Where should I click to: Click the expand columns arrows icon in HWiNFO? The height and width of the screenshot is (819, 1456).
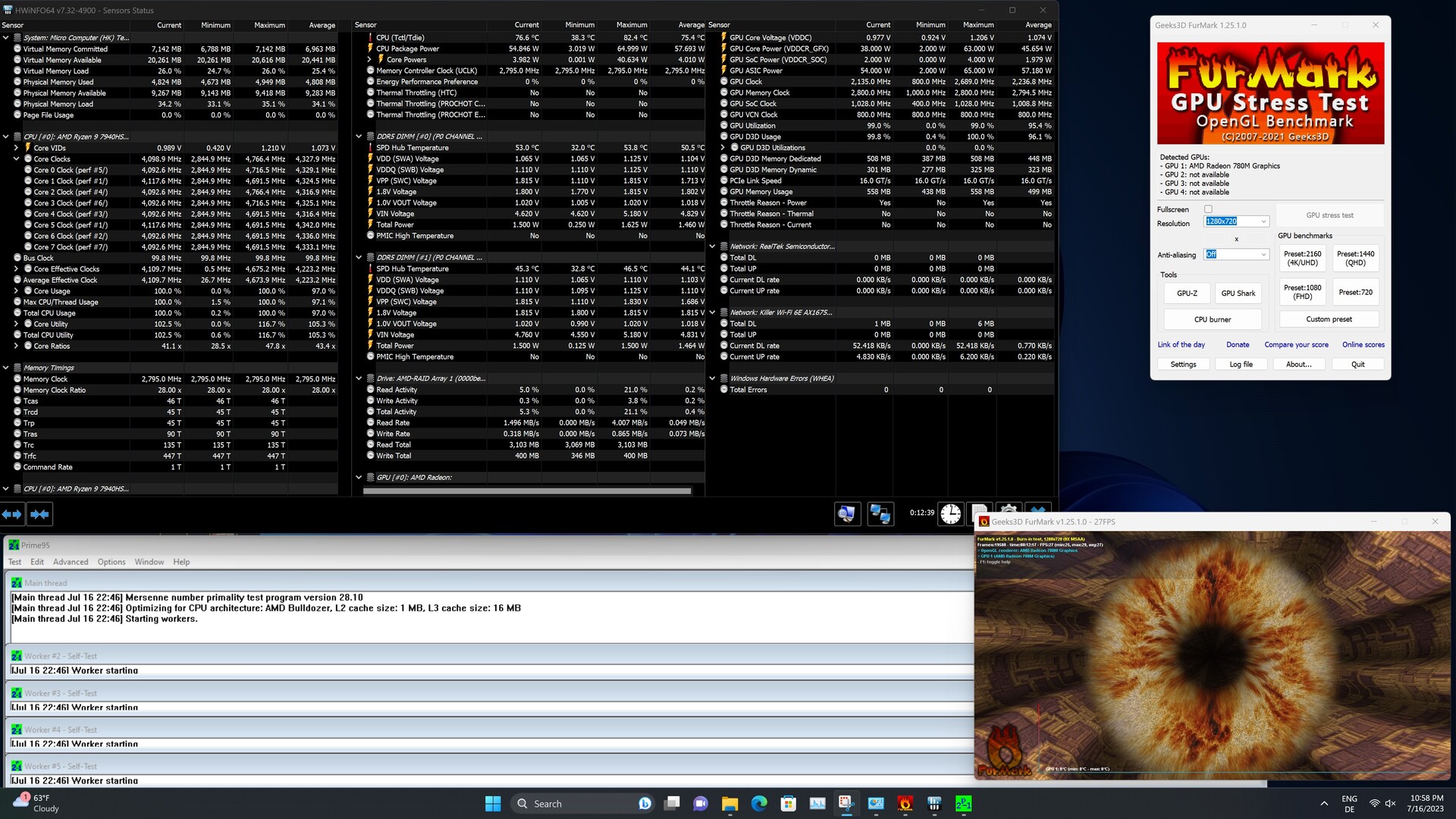12,514
